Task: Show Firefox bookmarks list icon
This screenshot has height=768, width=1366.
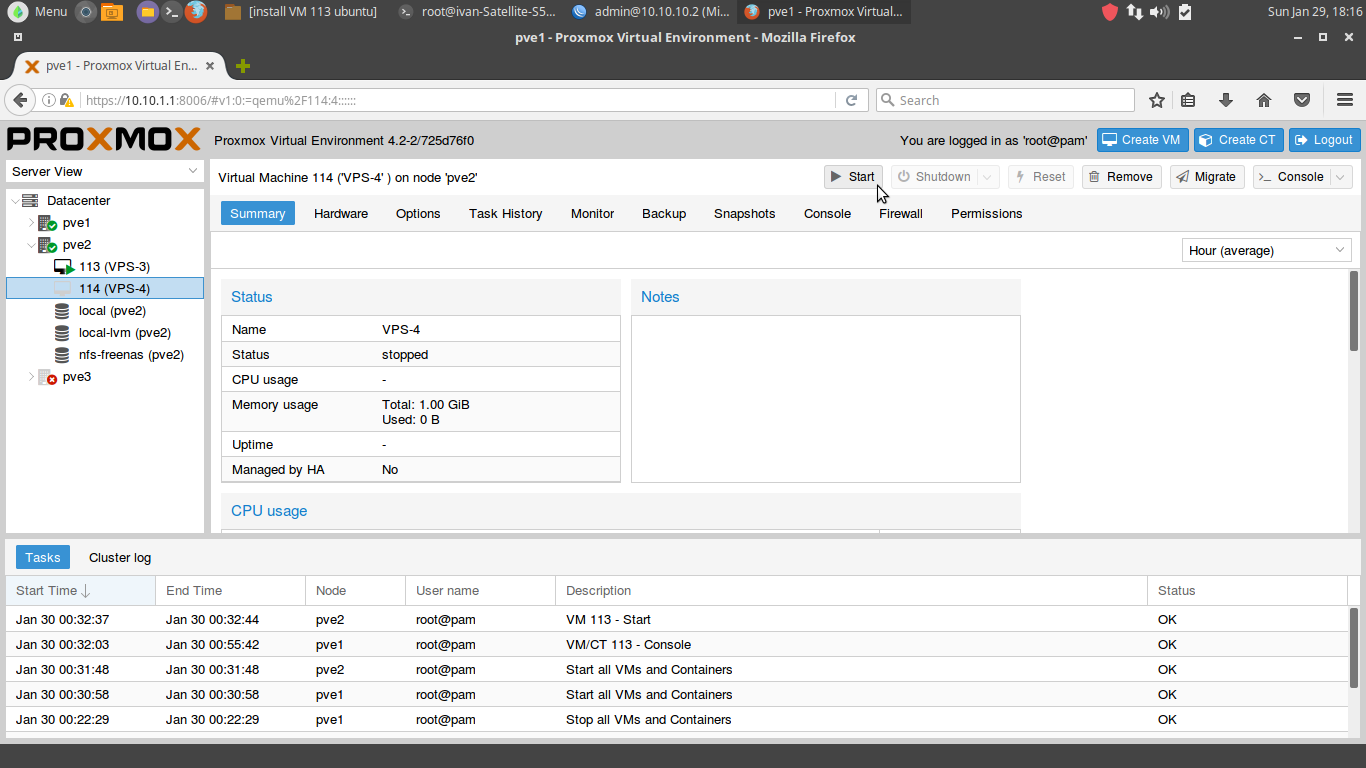Action: point(1188,100)
